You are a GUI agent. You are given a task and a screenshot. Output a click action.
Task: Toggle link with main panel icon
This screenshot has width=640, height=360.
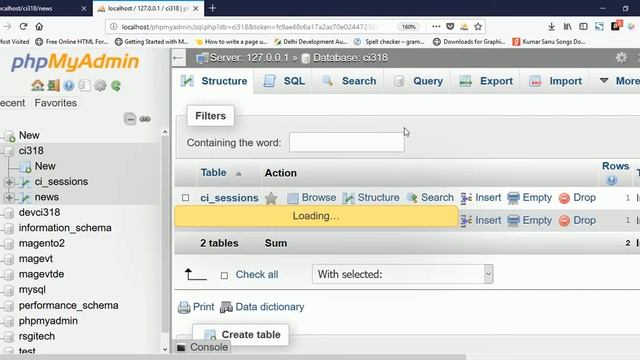click(145, 119)
